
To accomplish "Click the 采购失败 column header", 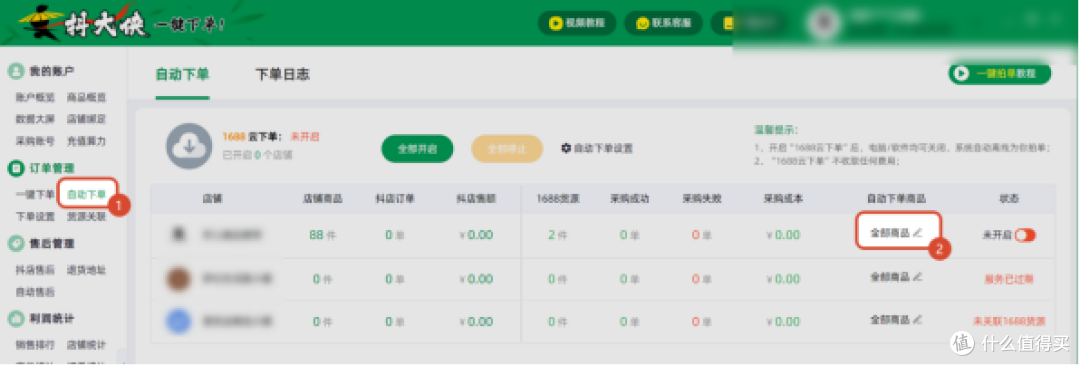I will (701, 199).
